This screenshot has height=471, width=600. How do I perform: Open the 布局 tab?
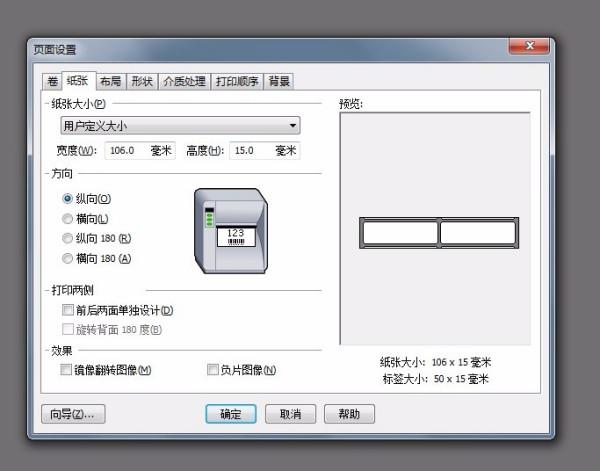point(111,81)
